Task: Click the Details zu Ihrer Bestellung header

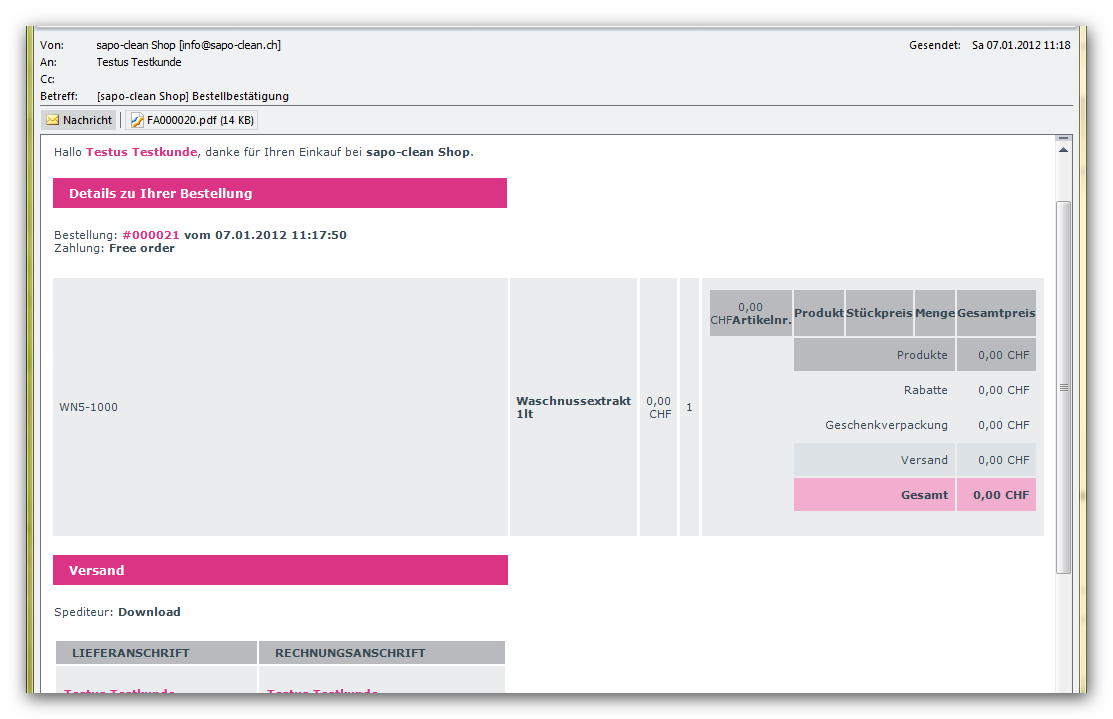Action: point(280,193)
